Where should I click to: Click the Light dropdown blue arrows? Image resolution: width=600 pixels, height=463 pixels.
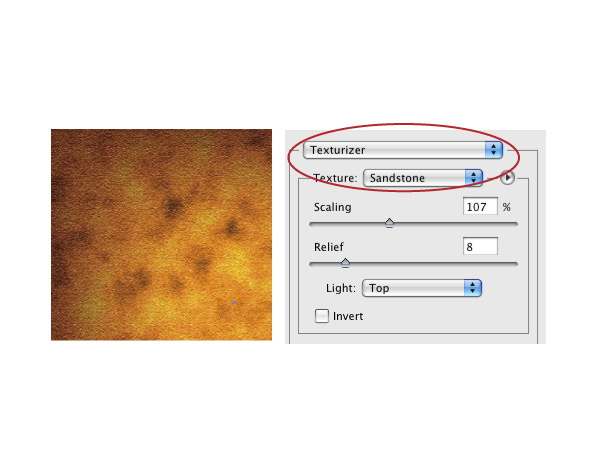point(473,288)
